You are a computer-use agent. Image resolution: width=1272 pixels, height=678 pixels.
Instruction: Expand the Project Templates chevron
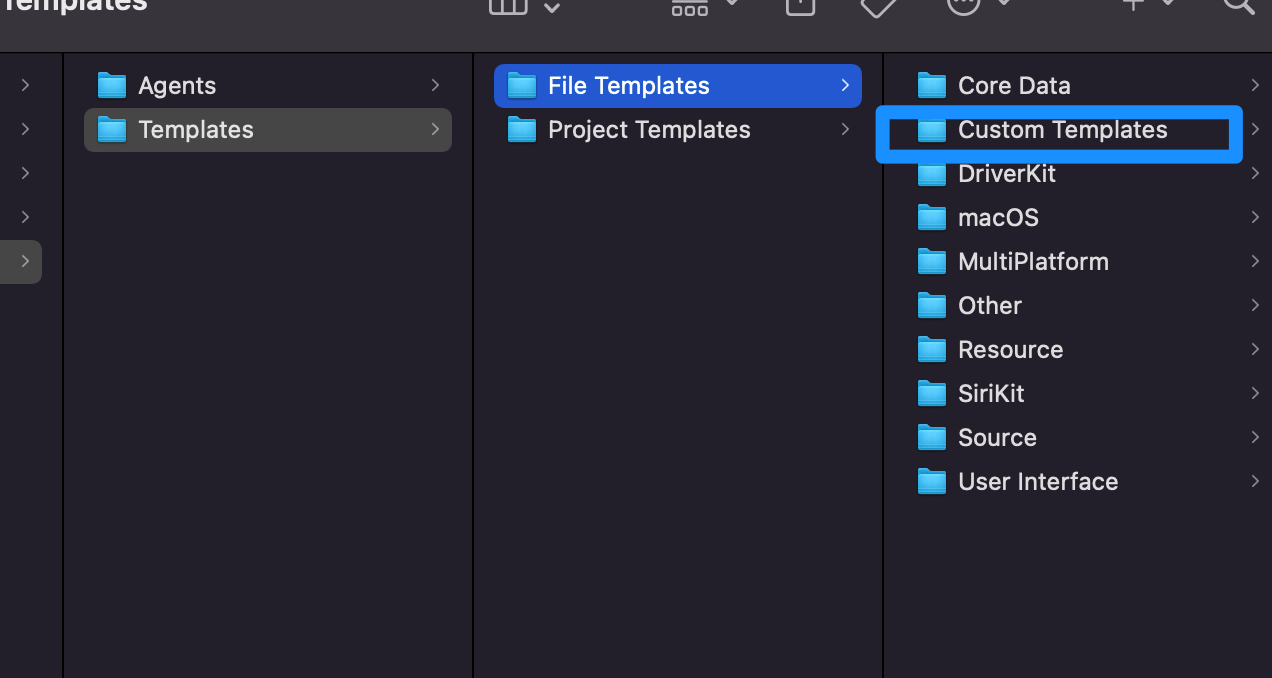pyautogui.click(x=845, y=130)
